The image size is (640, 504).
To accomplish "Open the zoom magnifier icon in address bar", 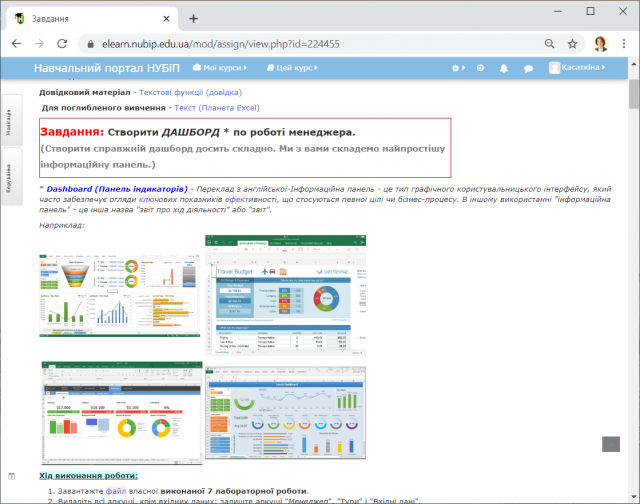I will (550, 44).
